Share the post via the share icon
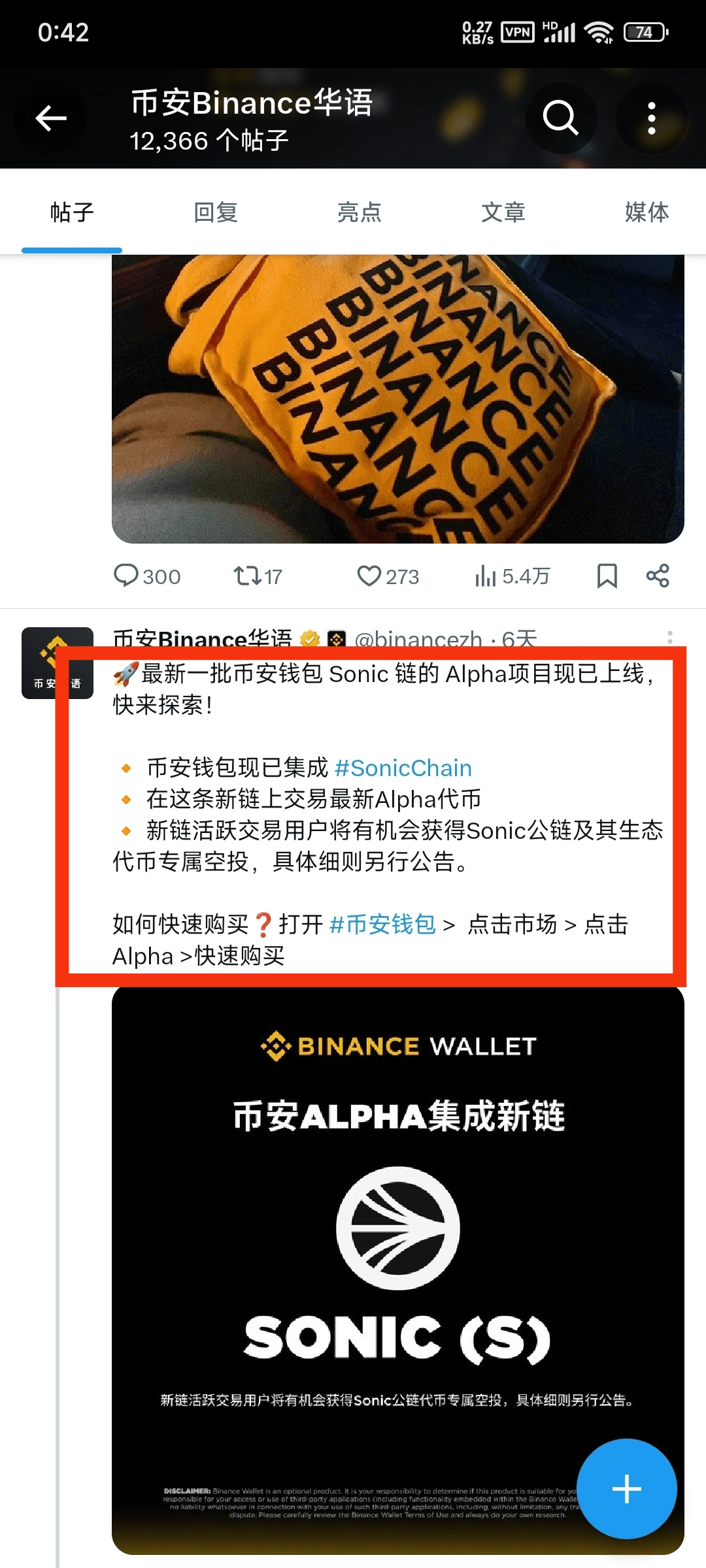 658,576
